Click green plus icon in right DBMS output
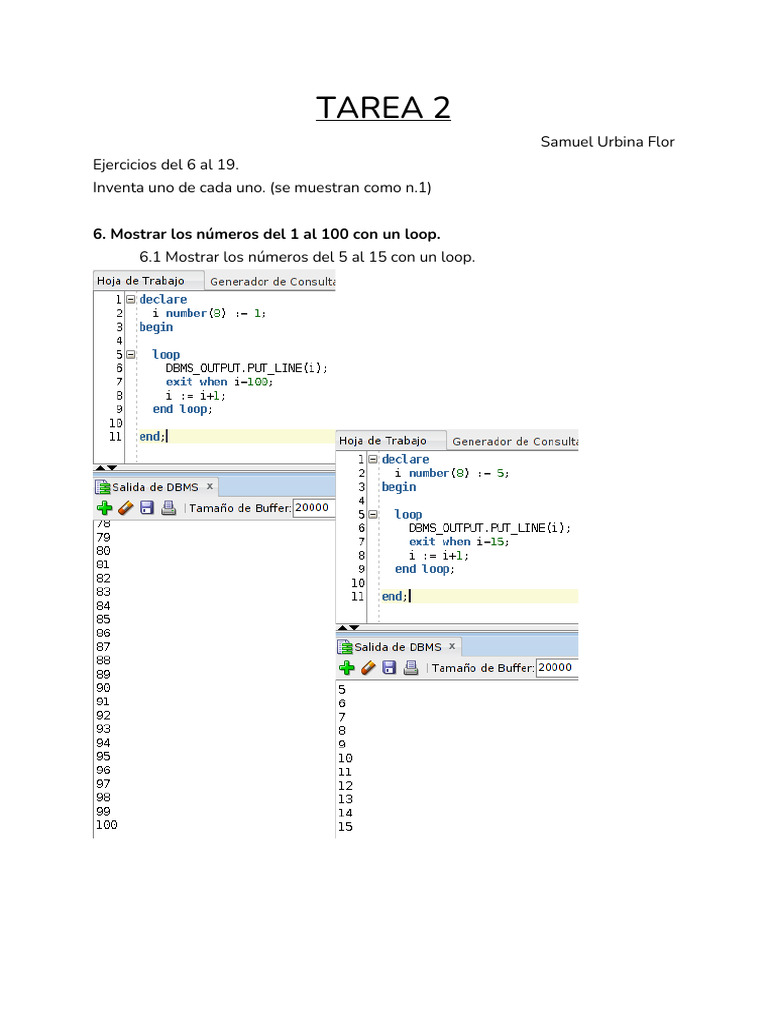Viewport: 768px width, 1024px height. coord(347,667)
